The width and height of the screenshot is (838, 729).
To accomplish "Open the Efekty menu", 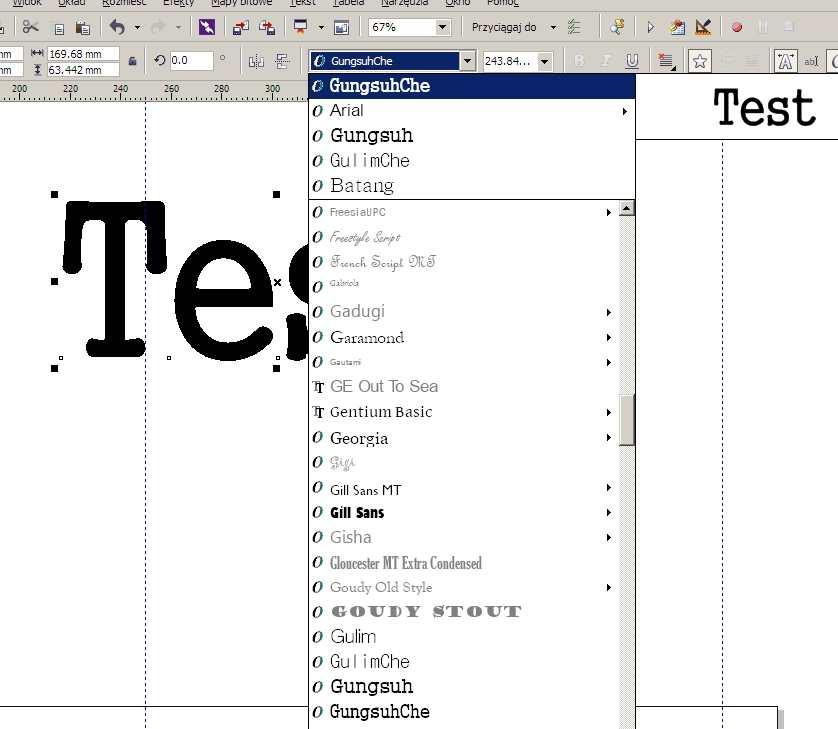I will [x=179, y=3].
